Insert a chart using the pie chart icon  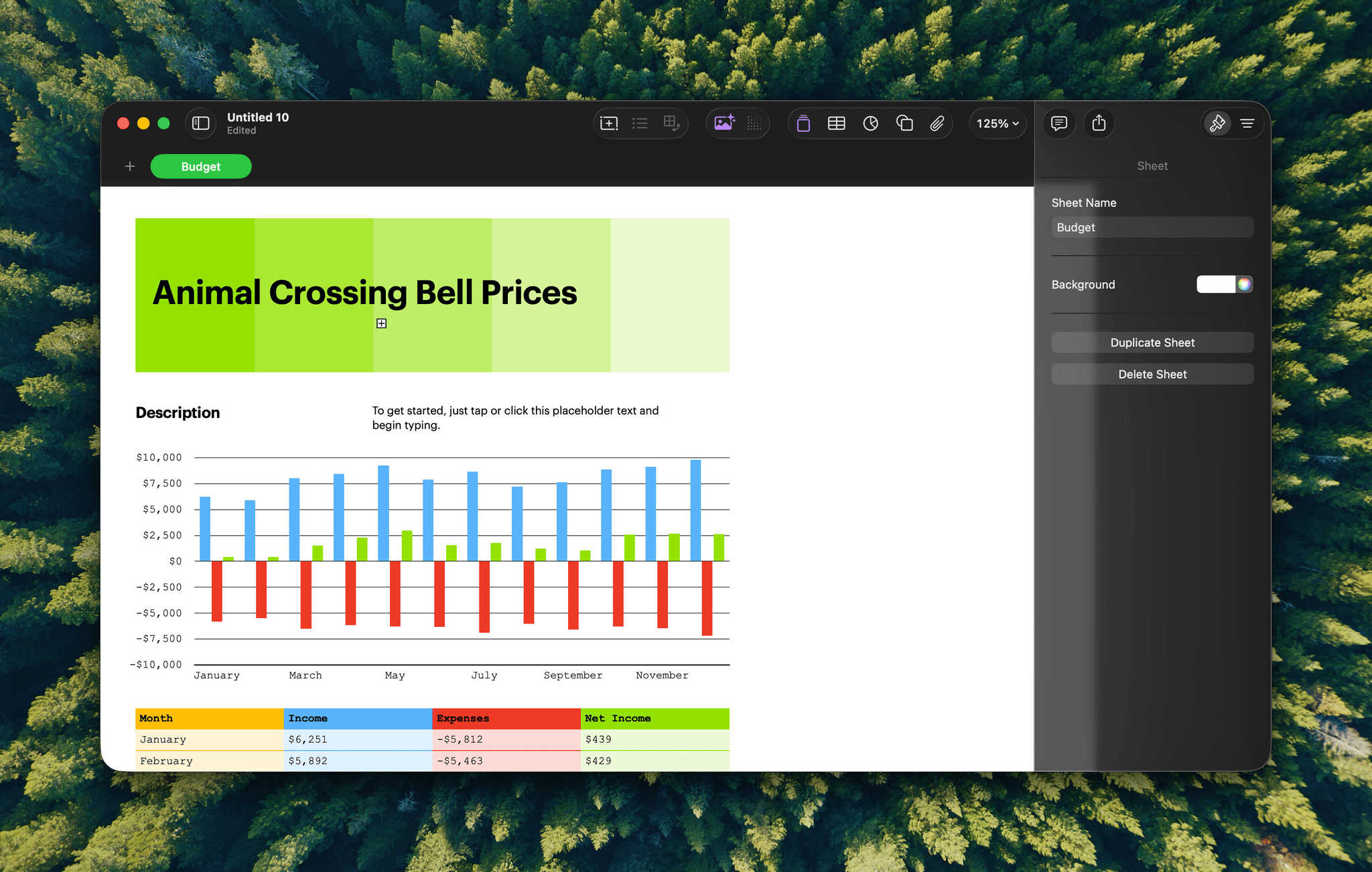[870, 123]
